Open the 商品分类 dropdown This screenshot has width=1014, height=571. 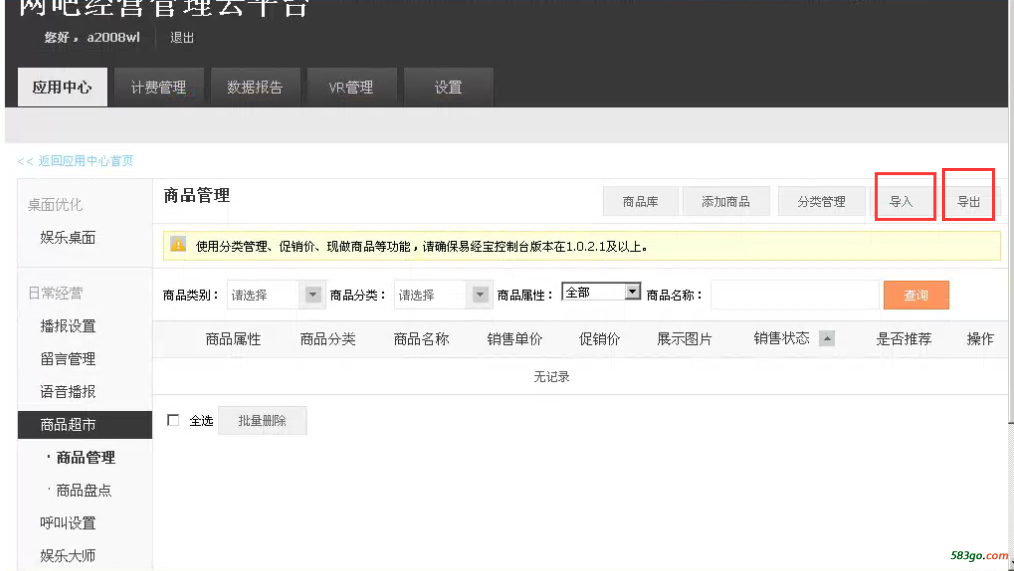coord(442,295)
